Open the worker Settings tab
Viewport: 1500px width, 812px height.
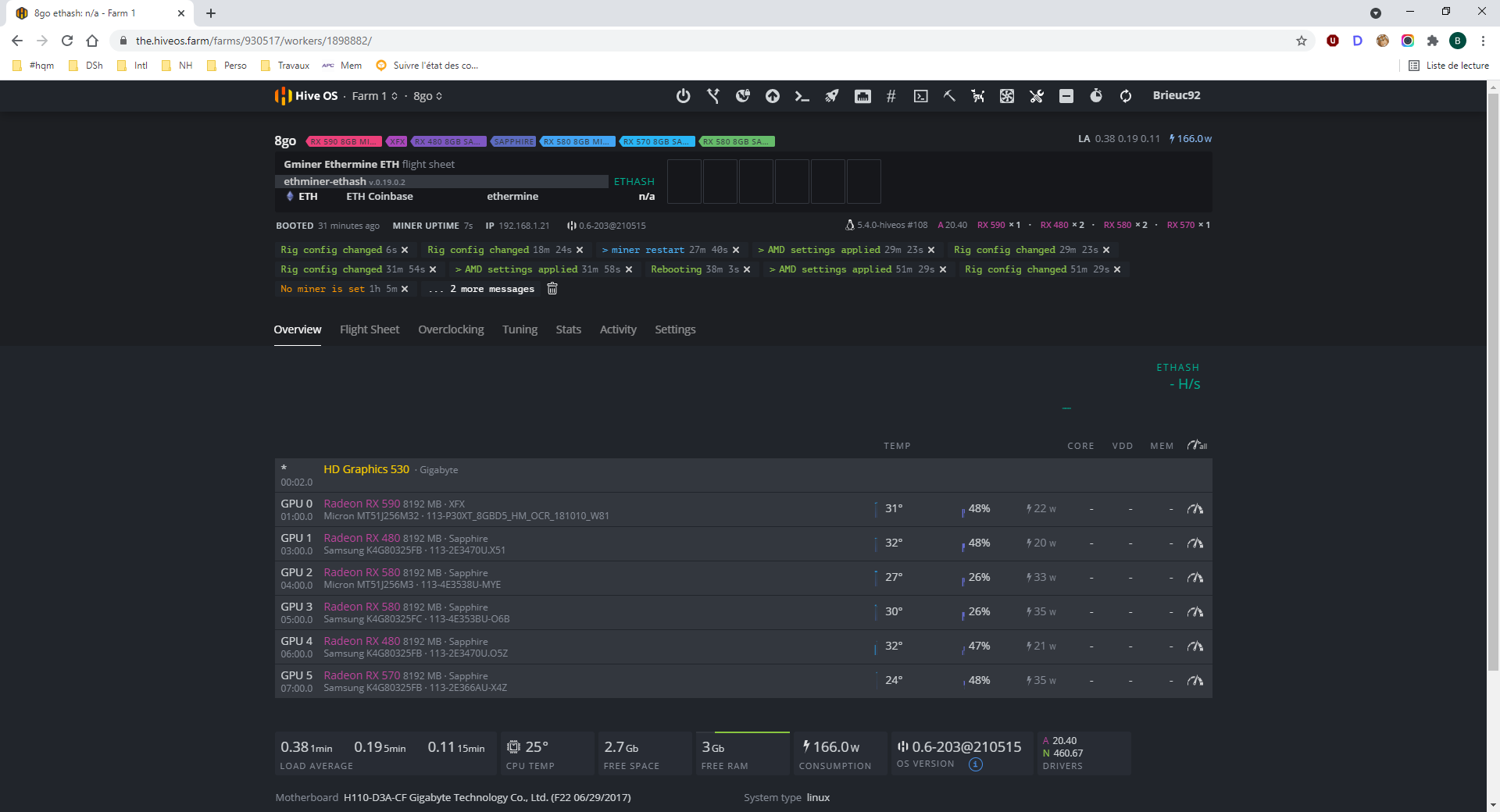click(x=675, y=329)
